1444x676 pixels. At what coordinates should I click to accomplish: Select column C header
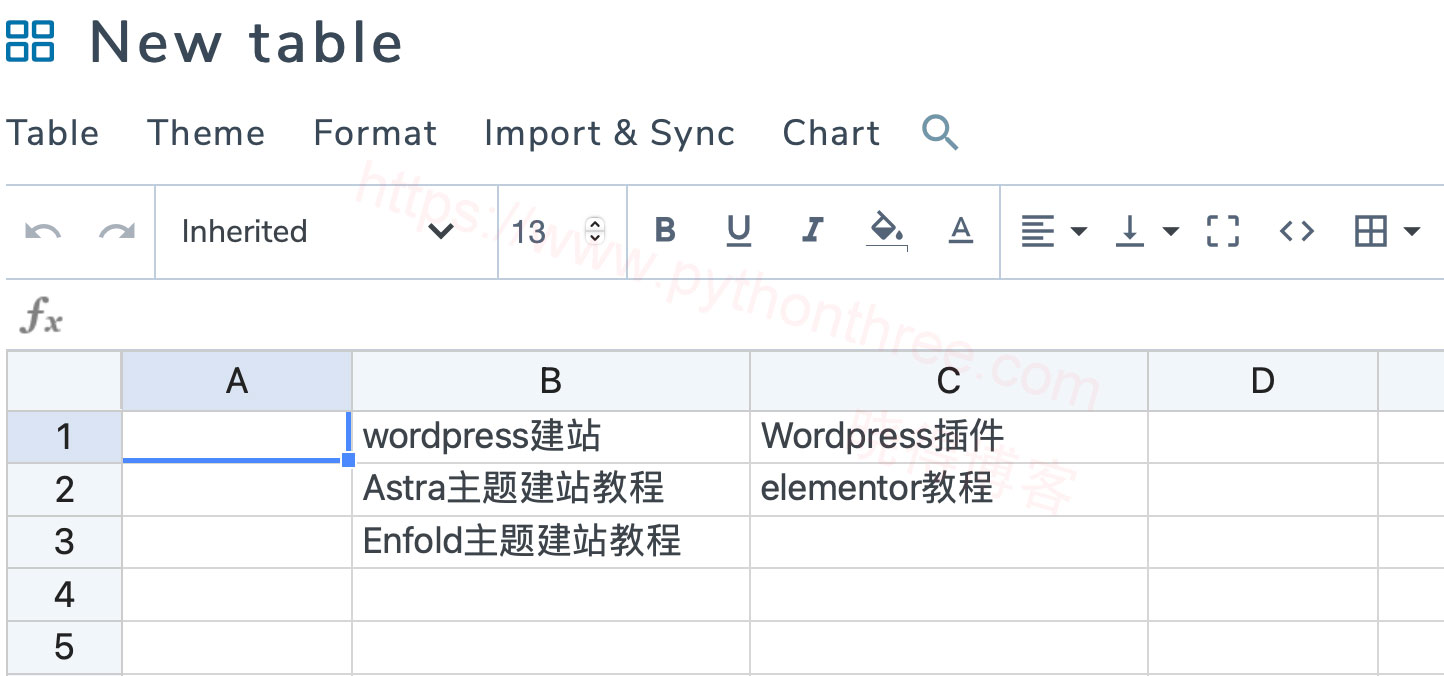click(x=949, y=381)
